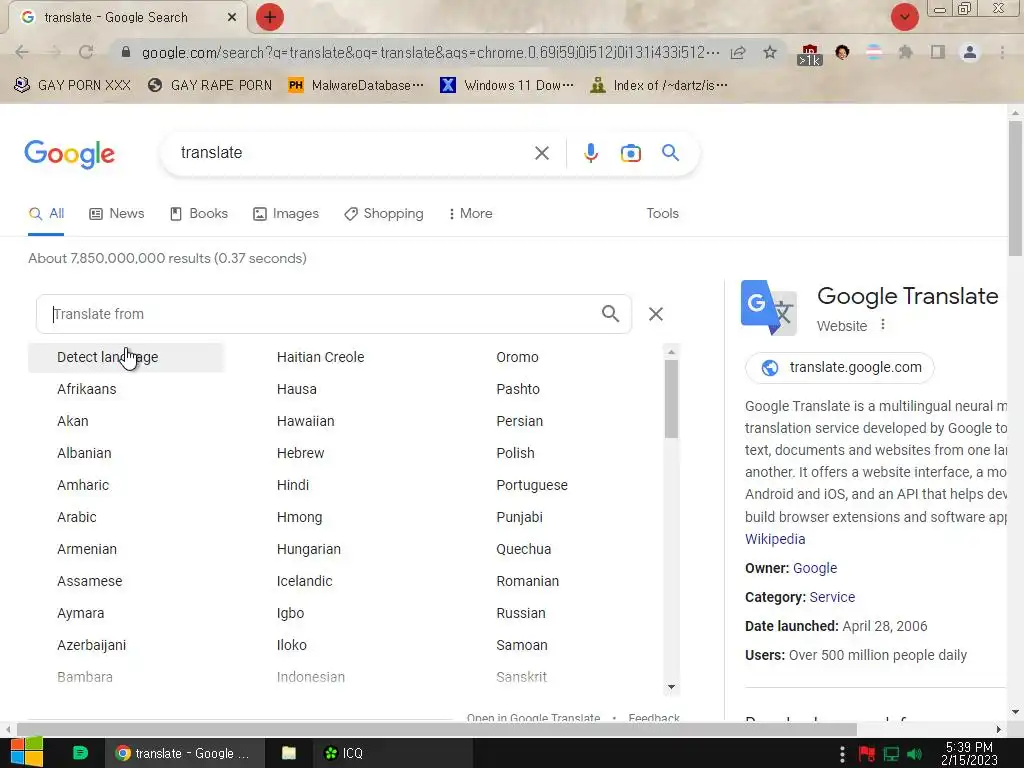
Task: Bookmark this page with the star icon
Action: (770, 52)
